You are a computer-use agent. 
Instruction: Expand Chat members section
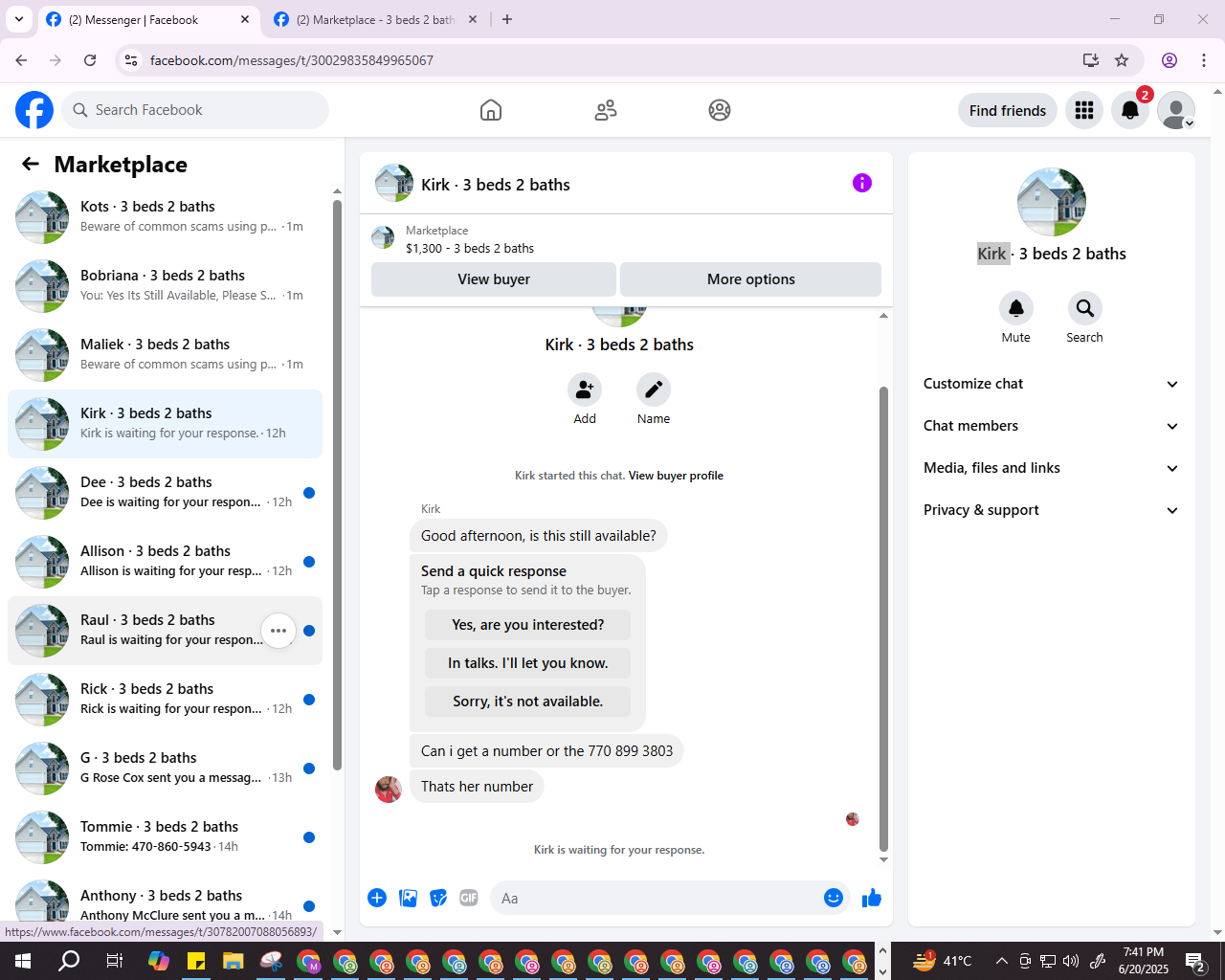point(1051,426)
